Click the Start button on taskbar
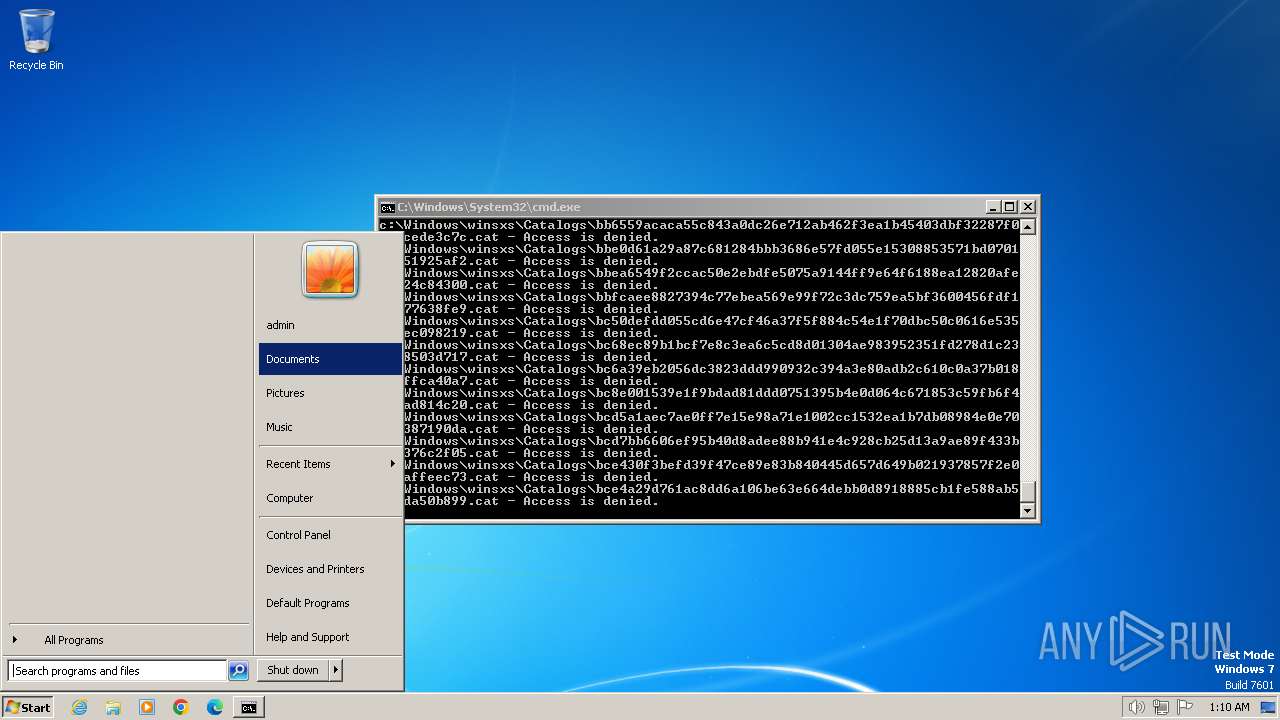 [28, 707]
